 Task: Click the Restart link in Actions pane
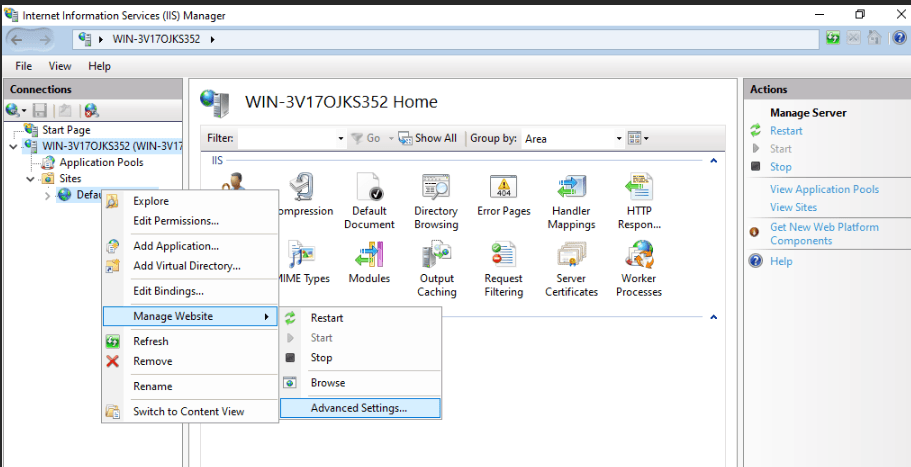(x=786, y=131)
